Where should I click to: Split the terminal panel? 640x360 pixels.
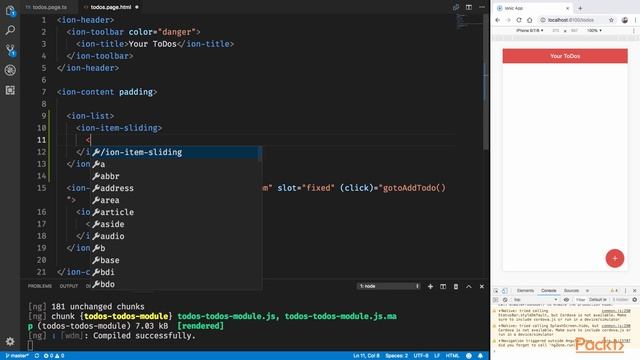pyautogui.click(x=443, y=287)
